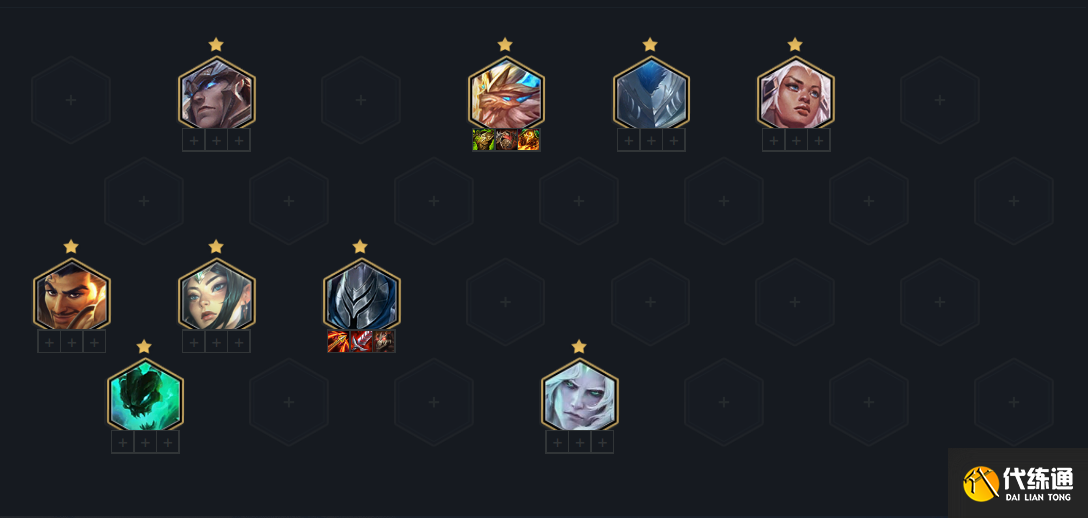
Task: Toggle the gold star above Thresh
Action: point(144,346)
